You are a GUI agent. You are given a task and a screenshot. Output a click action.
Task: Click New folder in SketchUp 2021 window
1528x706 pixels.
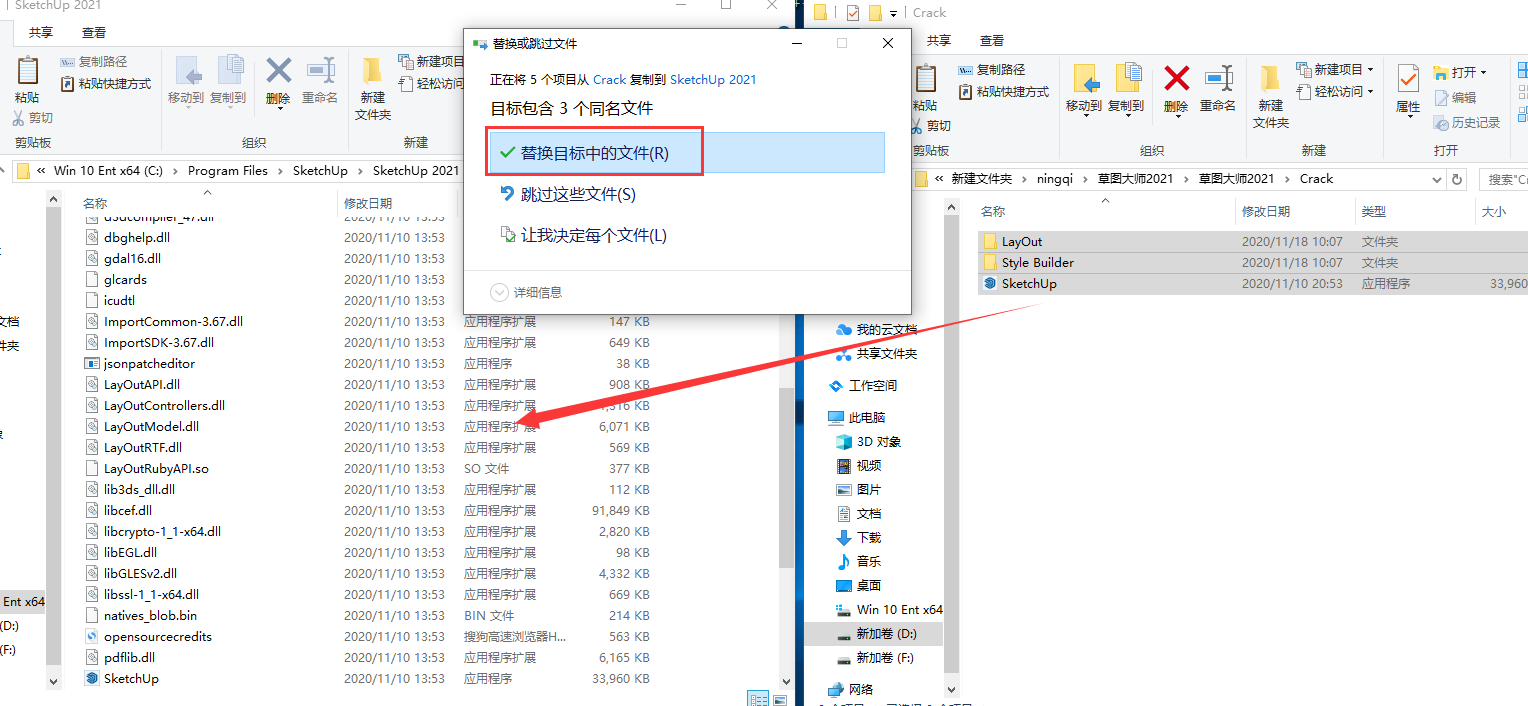[373, 89]
